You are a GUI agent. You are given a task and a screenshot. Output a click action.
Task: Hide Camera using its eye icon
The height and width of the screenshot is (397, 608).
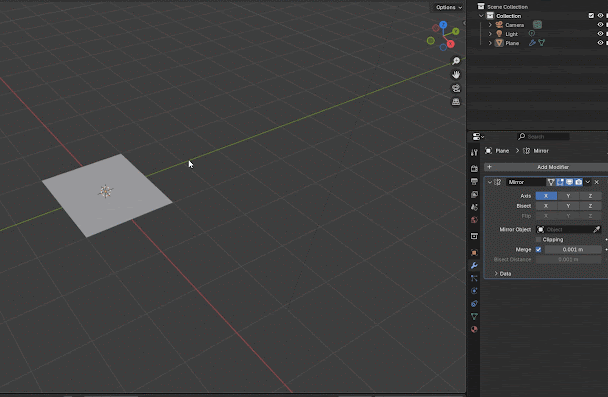pos(600,25)
